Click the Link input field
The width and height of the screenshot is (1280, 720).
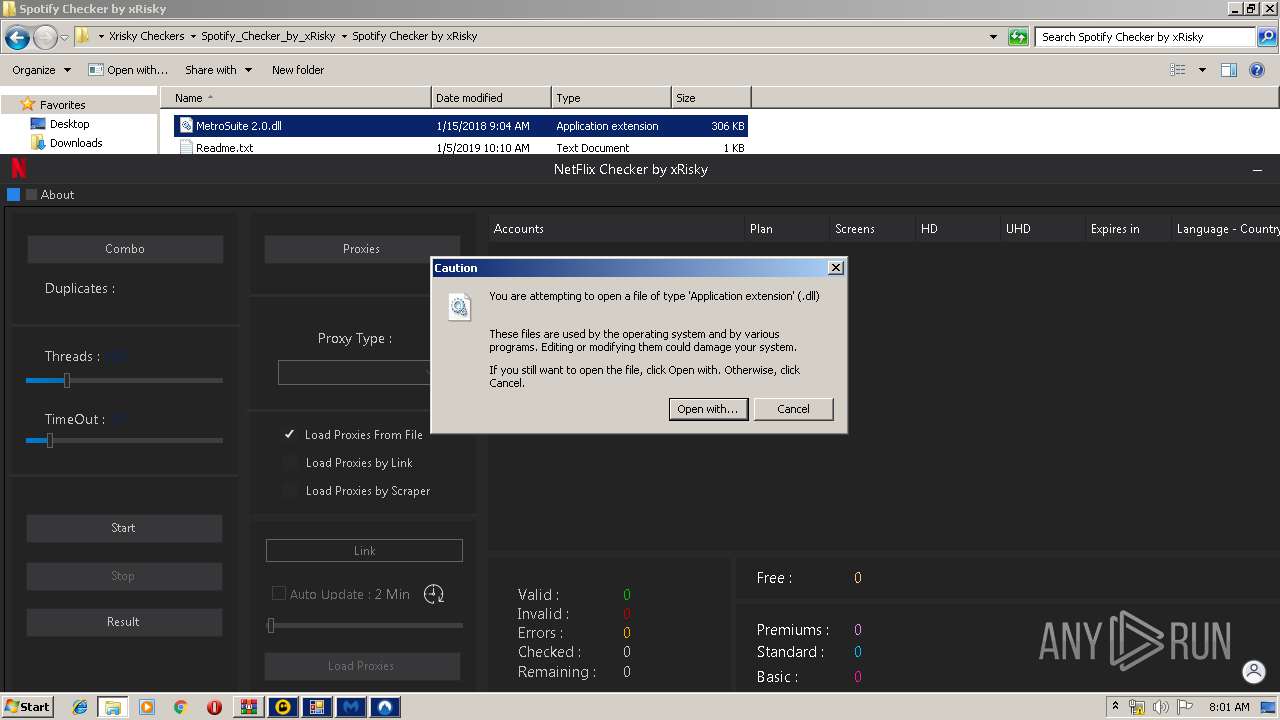[364, 551]
